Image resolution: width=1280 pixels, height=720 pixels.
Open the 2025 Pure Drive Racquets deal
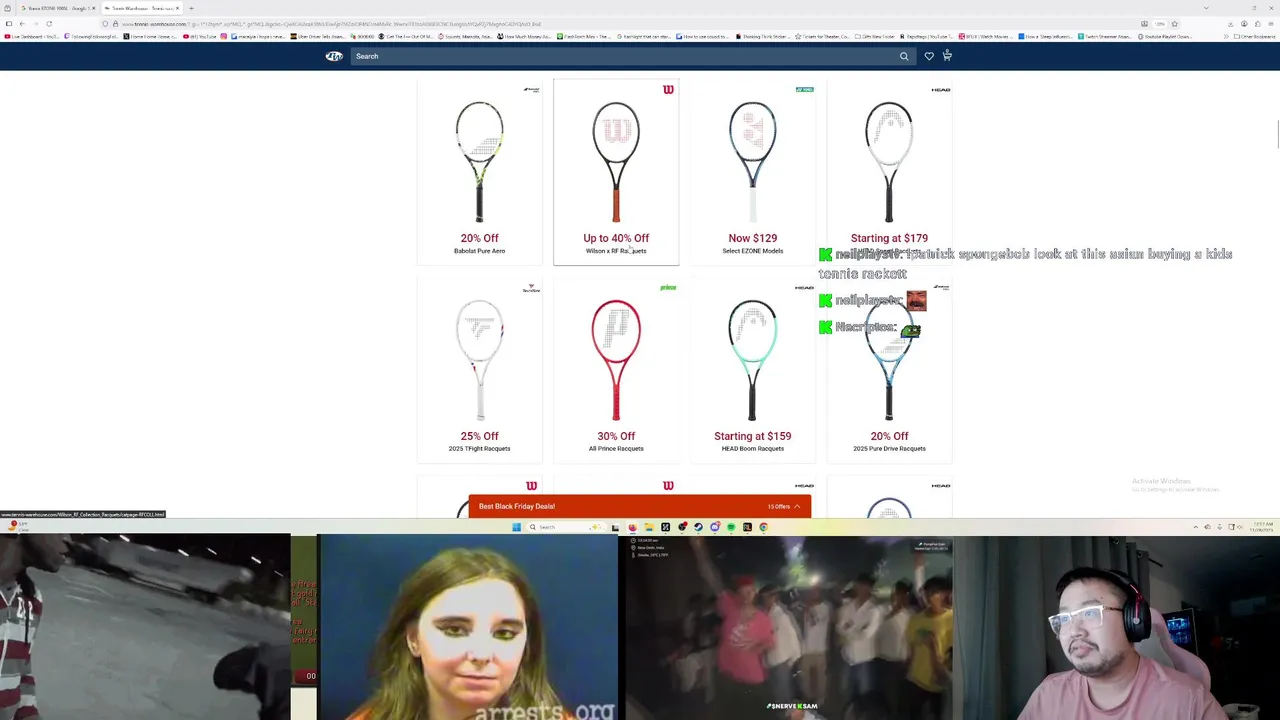click(x=889, y=370)
